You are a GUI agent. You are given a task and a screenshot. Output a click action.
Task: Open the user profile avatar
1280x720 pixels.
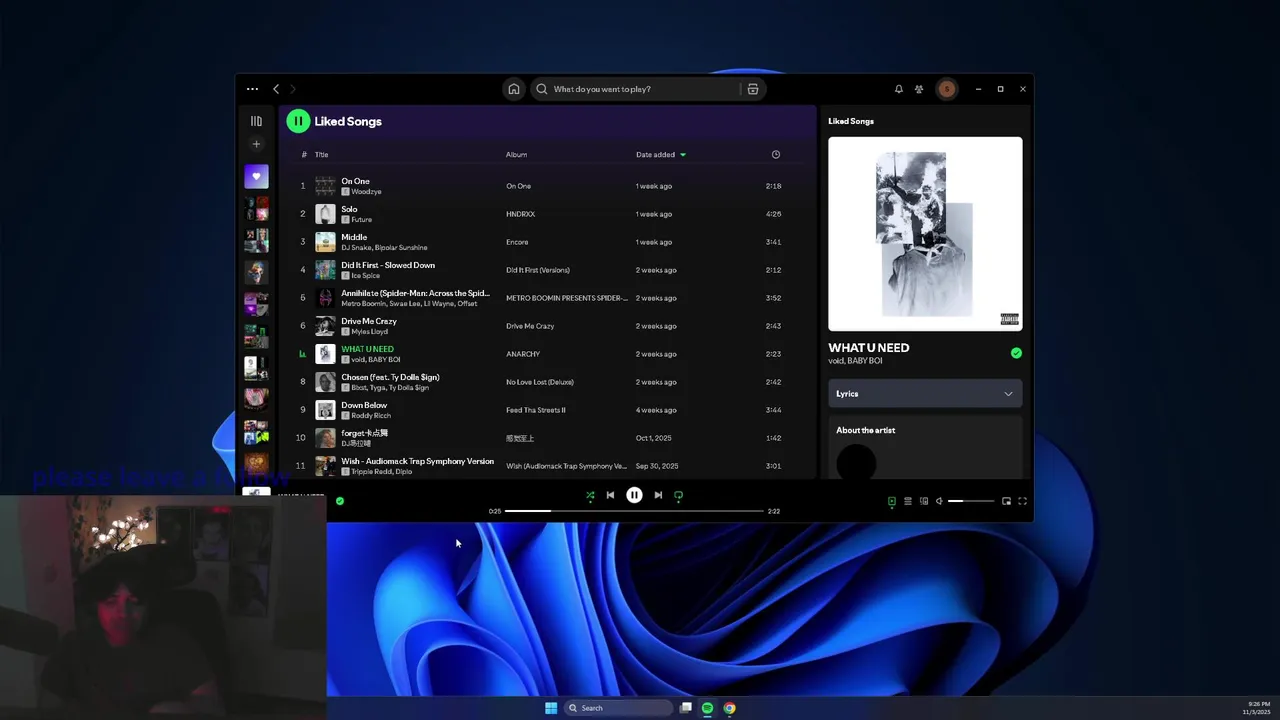click(x=946, y=89)
